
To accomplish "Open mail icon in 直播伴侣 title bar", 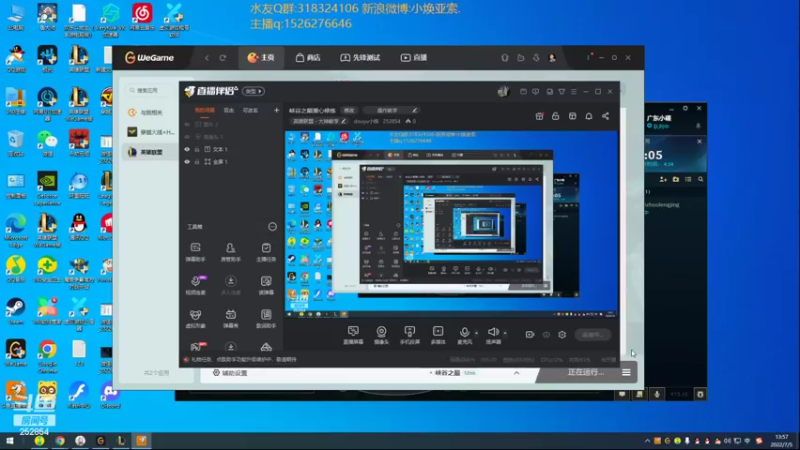I will click(523, 92).
